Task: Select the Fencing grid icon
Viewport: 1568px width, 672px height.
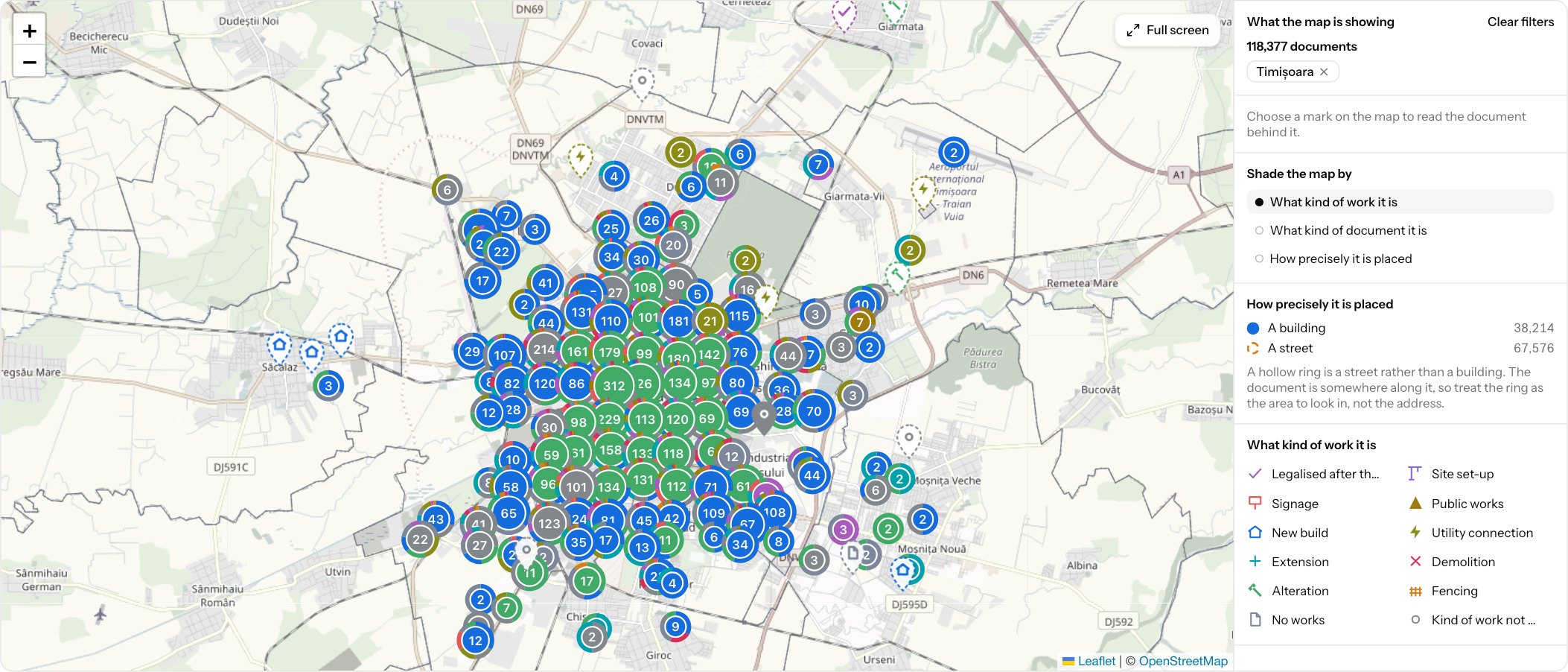Action: pyautogui.click(x=1415, y=591)
